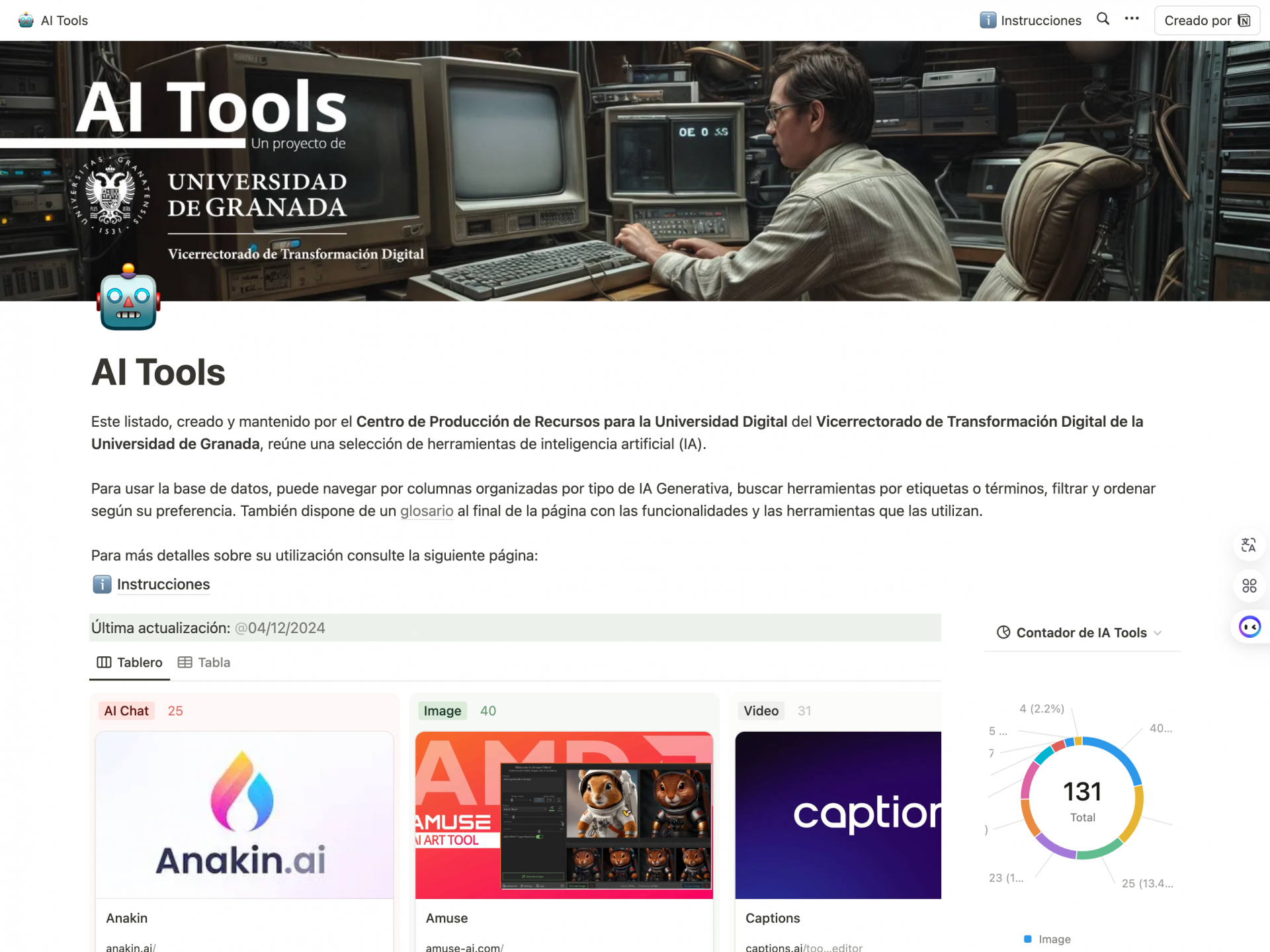Click the Image count 40
The width and height of the screenshot is (1270, 952).
click(488, 711)
